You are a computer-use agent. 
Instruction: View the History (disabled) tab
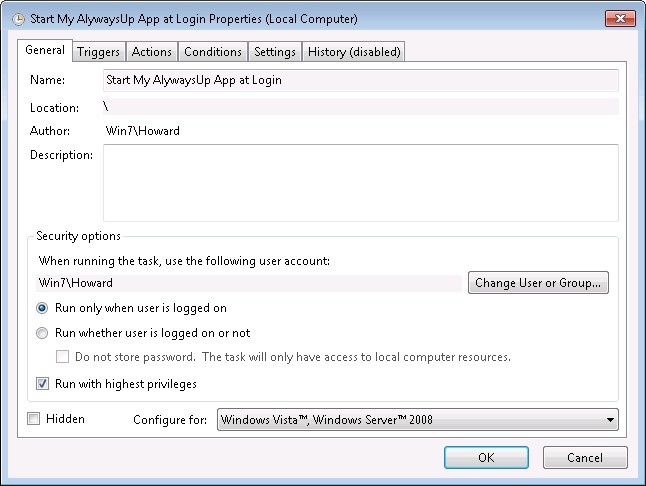pos(354,52)
